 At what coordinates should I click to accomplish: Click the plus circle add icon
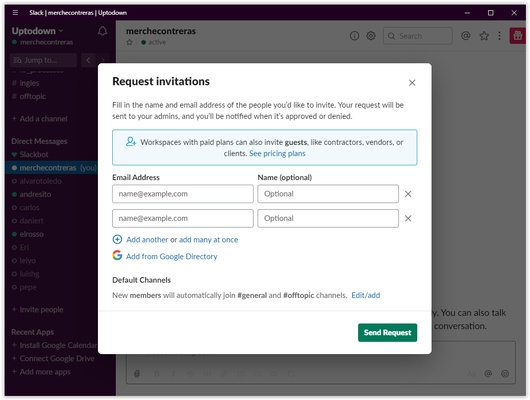pos(117,239)
